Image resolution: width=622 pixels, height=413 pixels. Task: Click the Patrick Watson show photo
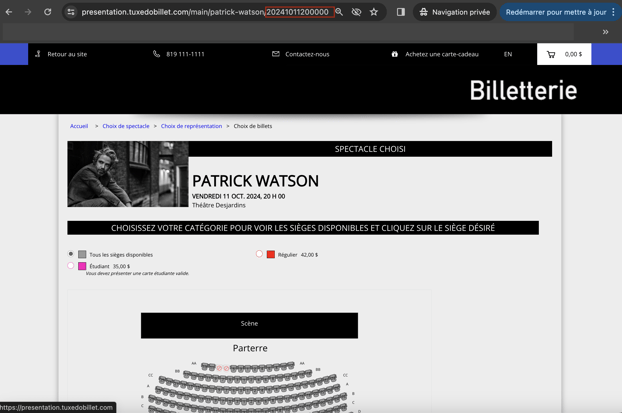(x=128, y=174)
